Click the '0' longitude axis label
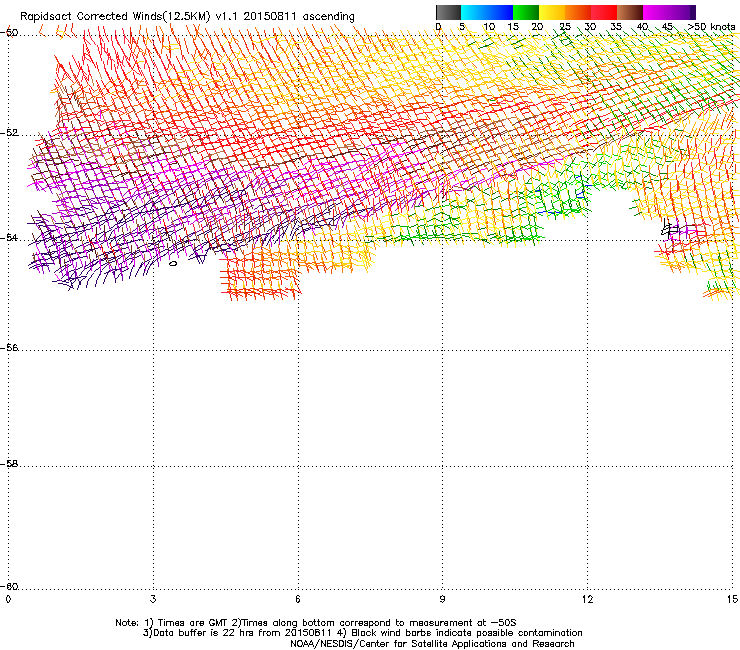The height and width of the screenshot is (650, 740). tap(8, 599)
